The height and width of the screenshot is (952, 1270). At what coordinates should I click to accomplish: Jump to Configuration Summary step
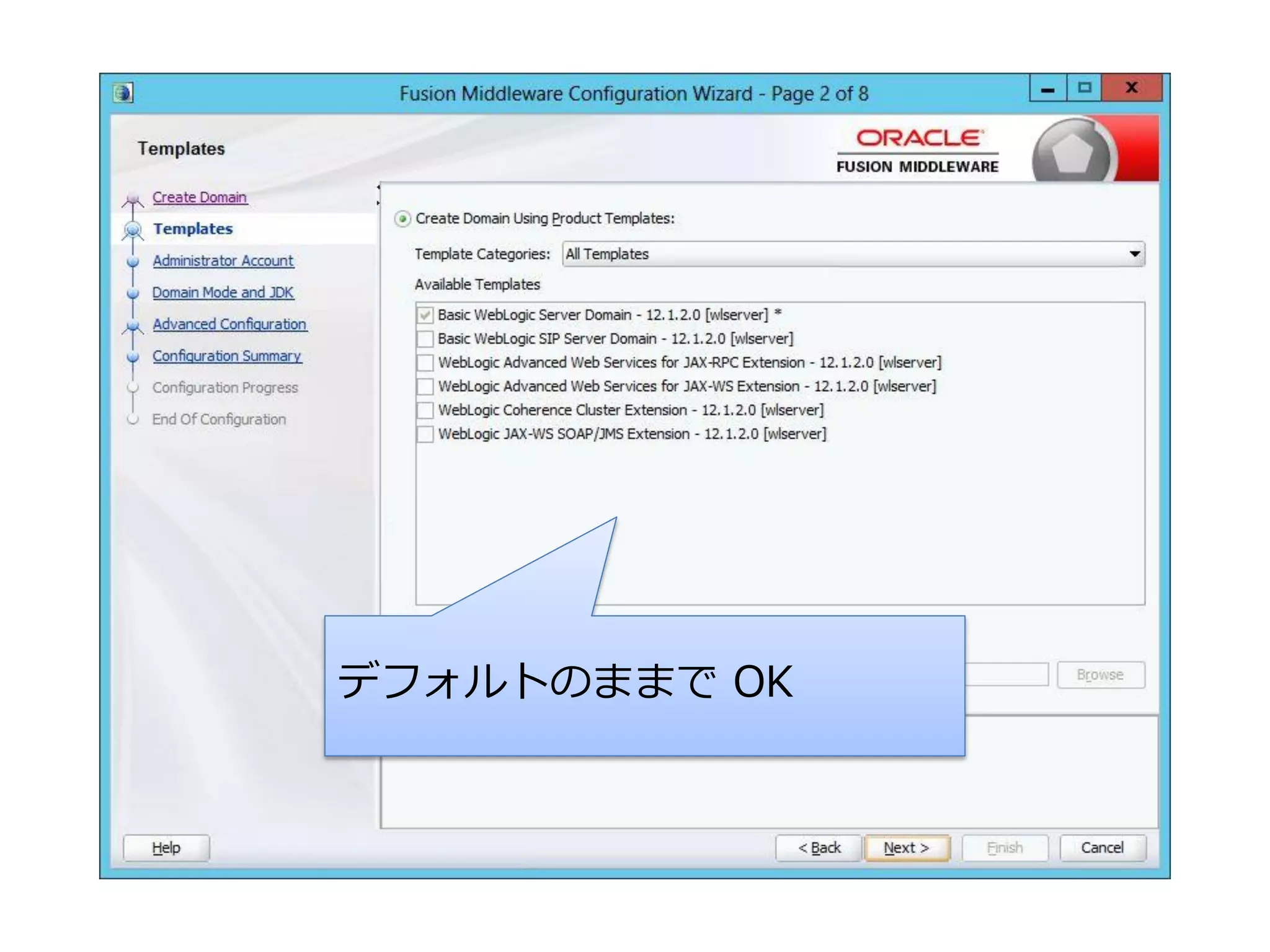(227, 356)
